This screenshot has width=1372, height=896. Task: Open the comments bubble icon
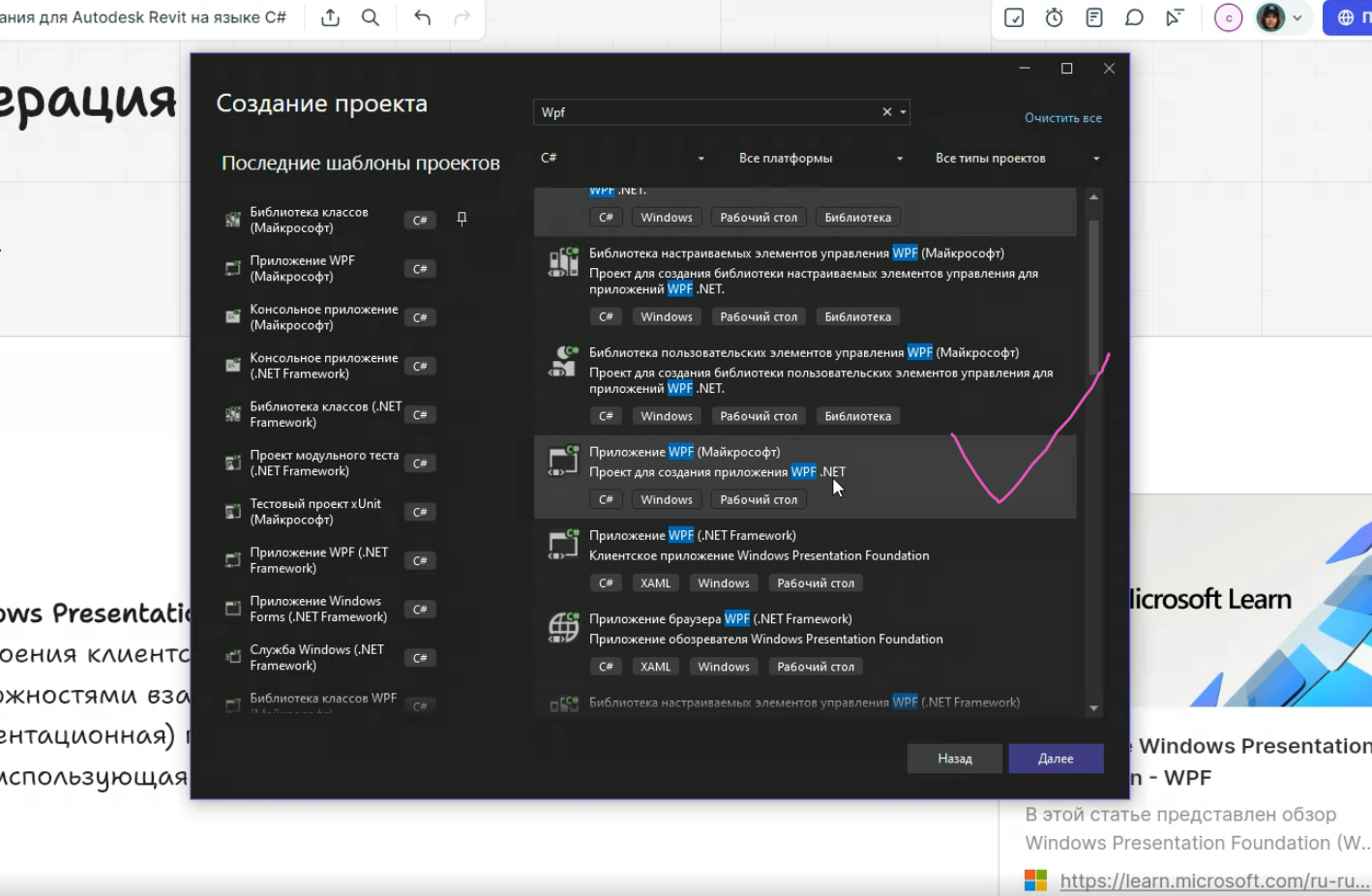(x=1134, y=17)
